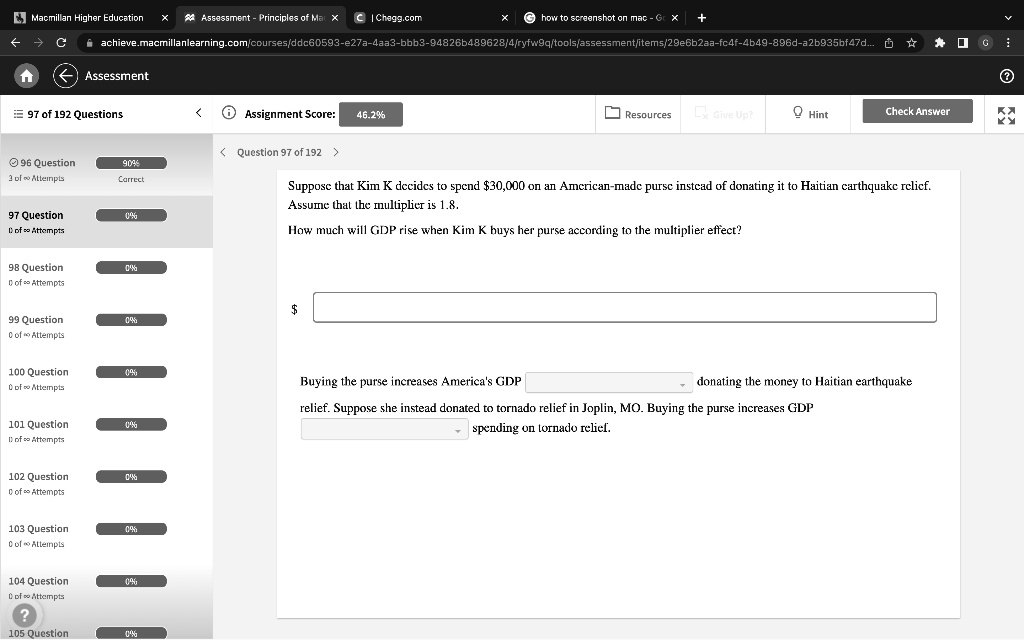Close the Chegg.com tab

[504, 18]
